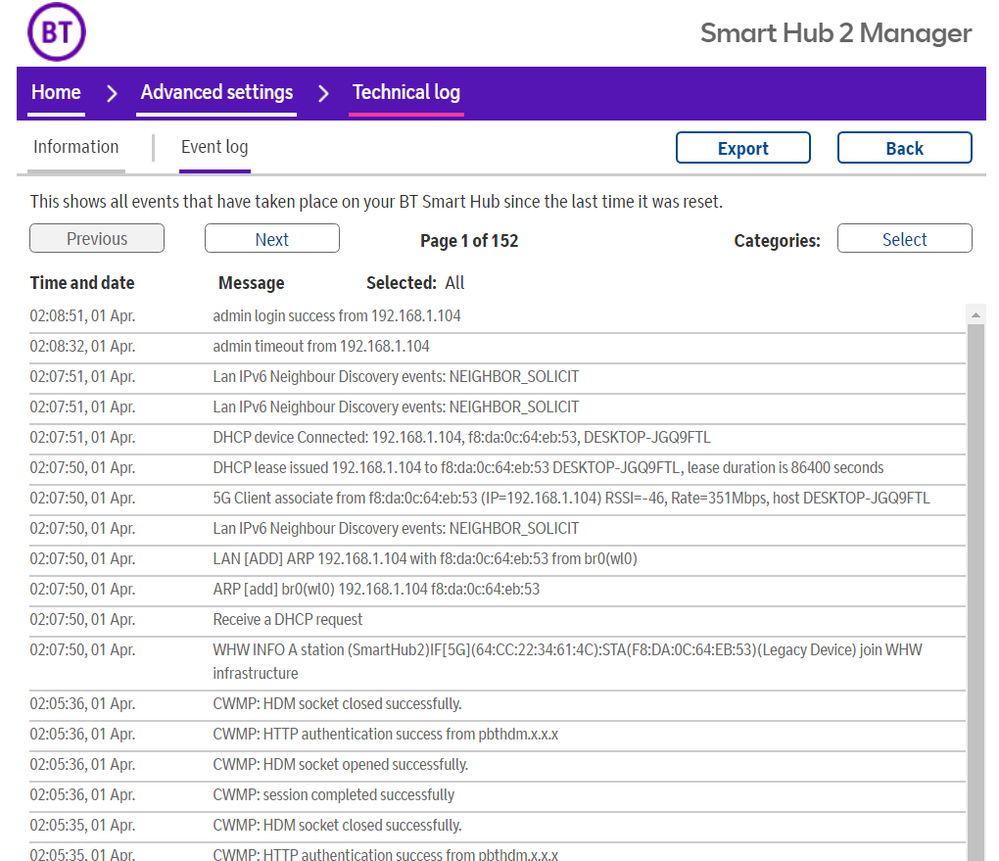Select the DHCP device Connected entry

[x=461, y=437]
